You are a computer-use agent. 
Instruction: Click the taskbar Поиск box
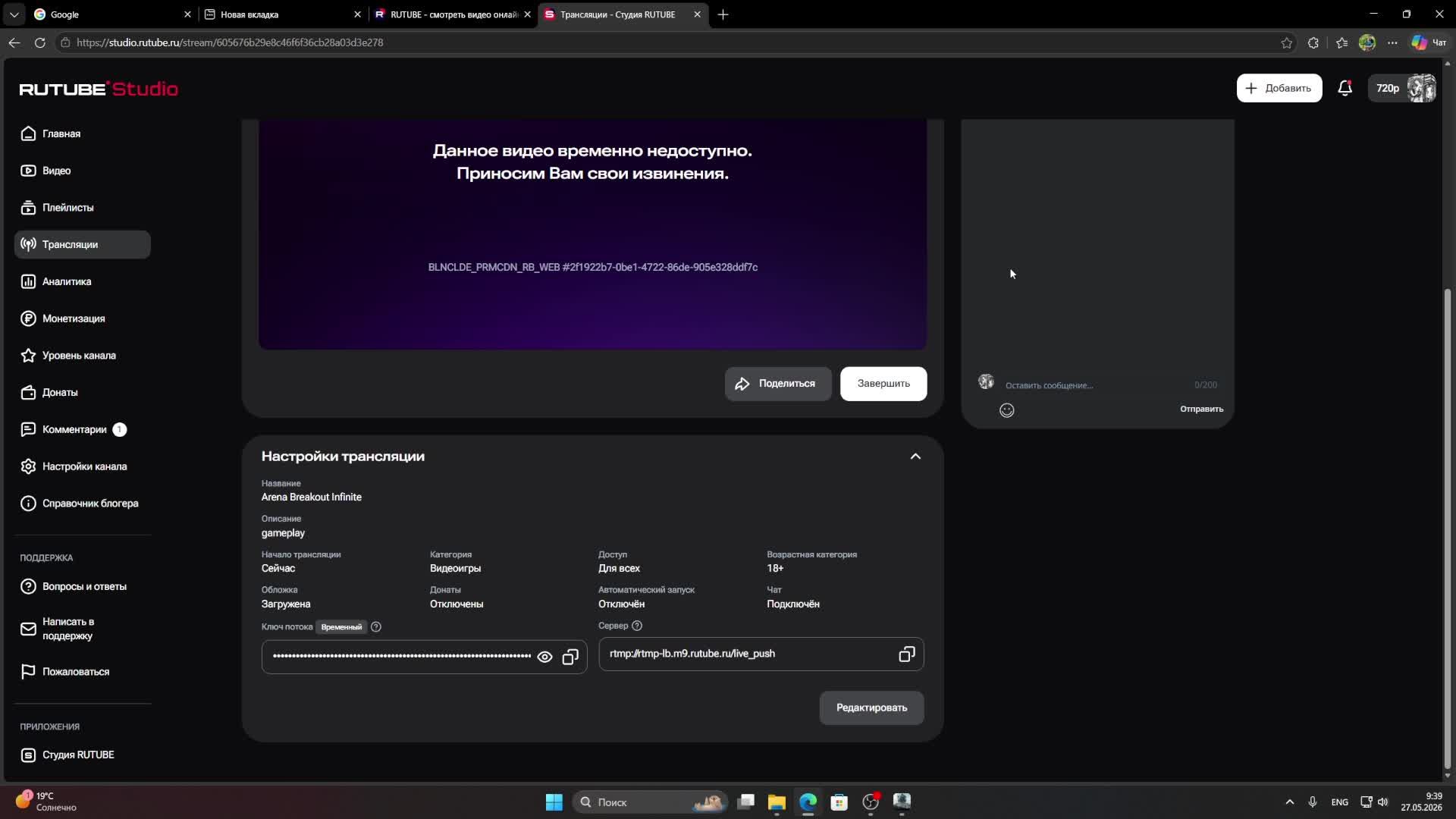point(649,802)
